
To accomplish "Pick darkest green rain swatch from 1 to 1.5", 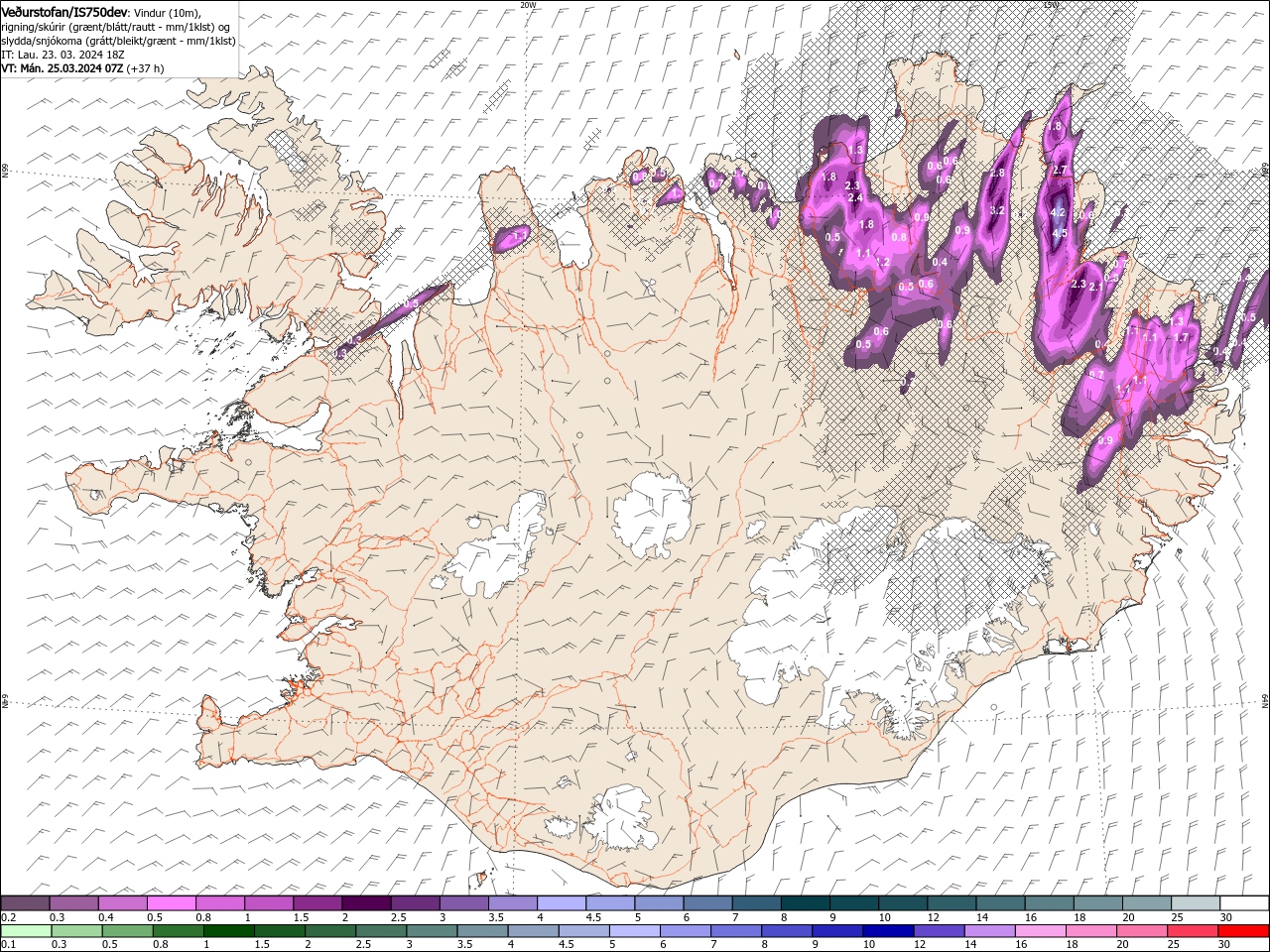I will (x=228, y=931).
